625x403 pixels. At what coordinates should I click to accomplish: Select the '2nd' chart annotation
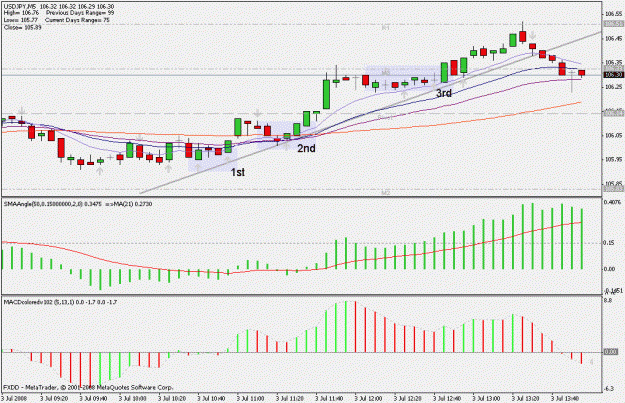306,148
